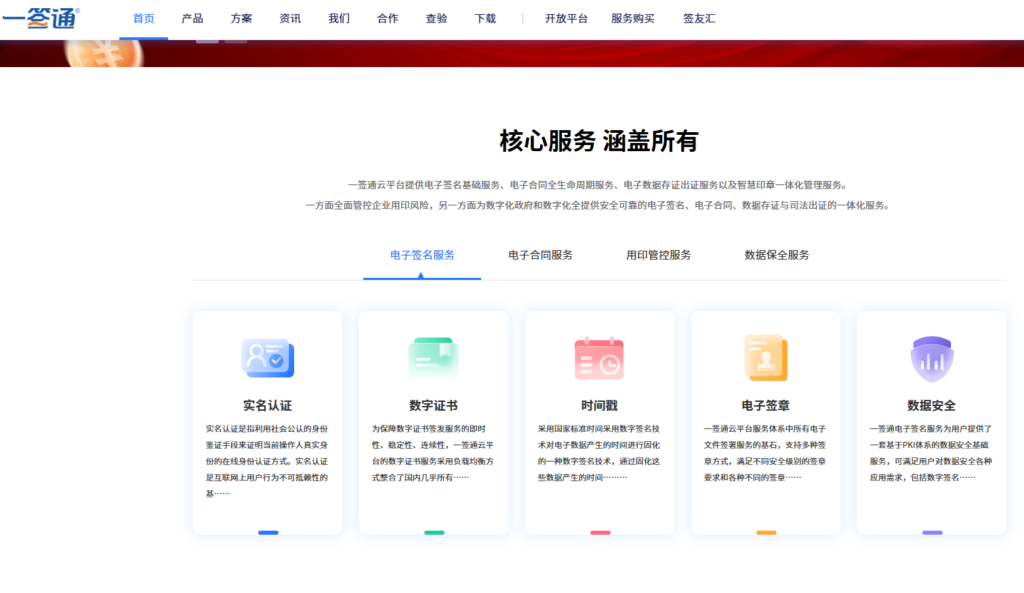Expand the 方案 menu in navigation
Screen dimensions: 1024x593
241,19
